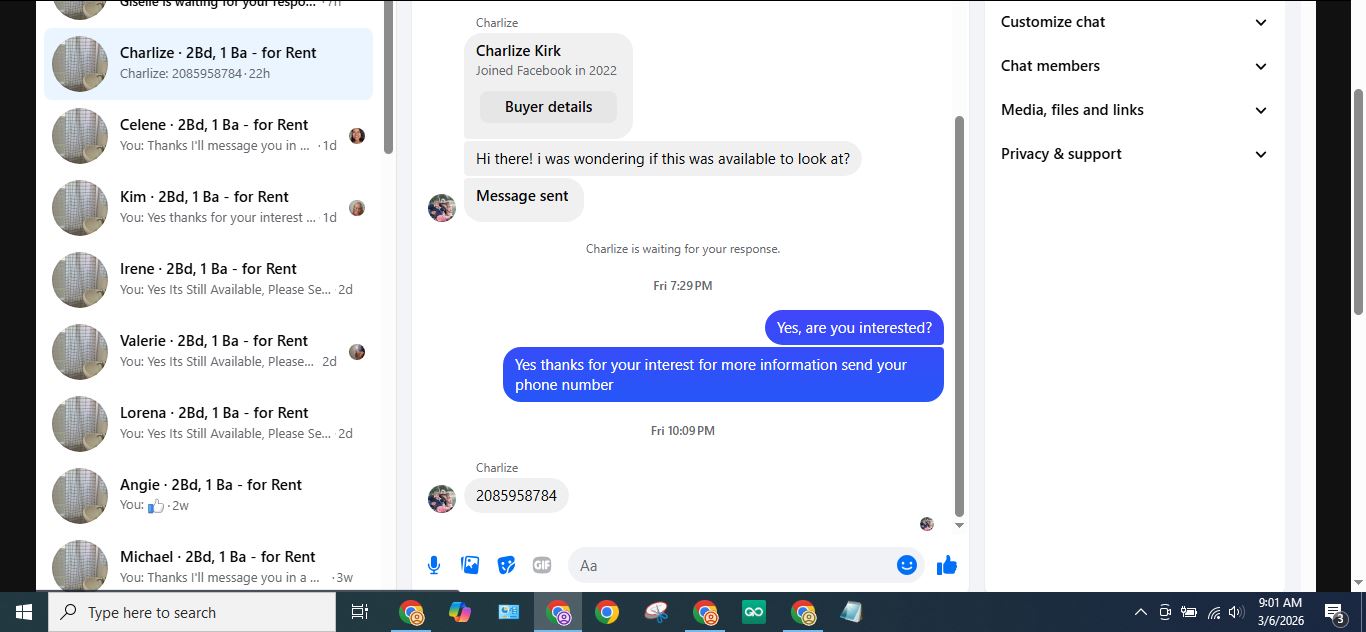Click the conversation scrollbar down arrow
Screen dimensions: 1366x632
[959, 525]
